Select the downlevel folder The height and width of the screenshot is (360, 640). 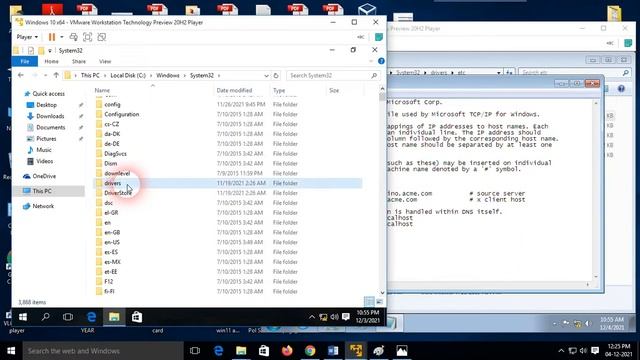(x=117, y=173)
